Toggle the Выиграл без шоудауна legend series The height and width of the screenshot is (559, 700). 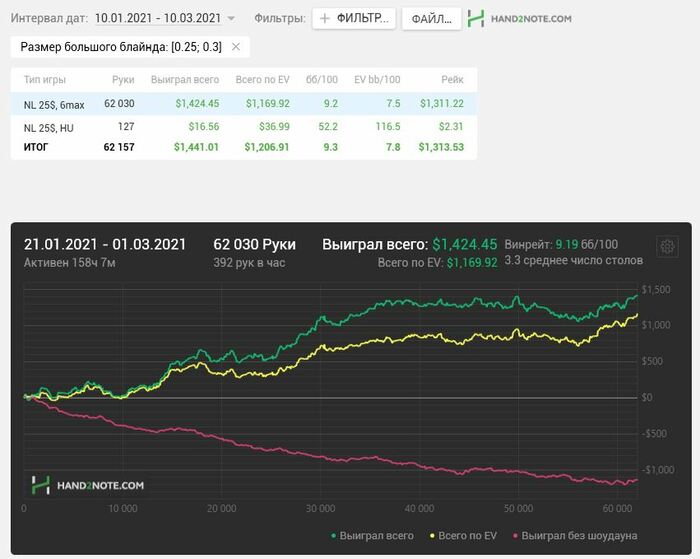(575, 535)
